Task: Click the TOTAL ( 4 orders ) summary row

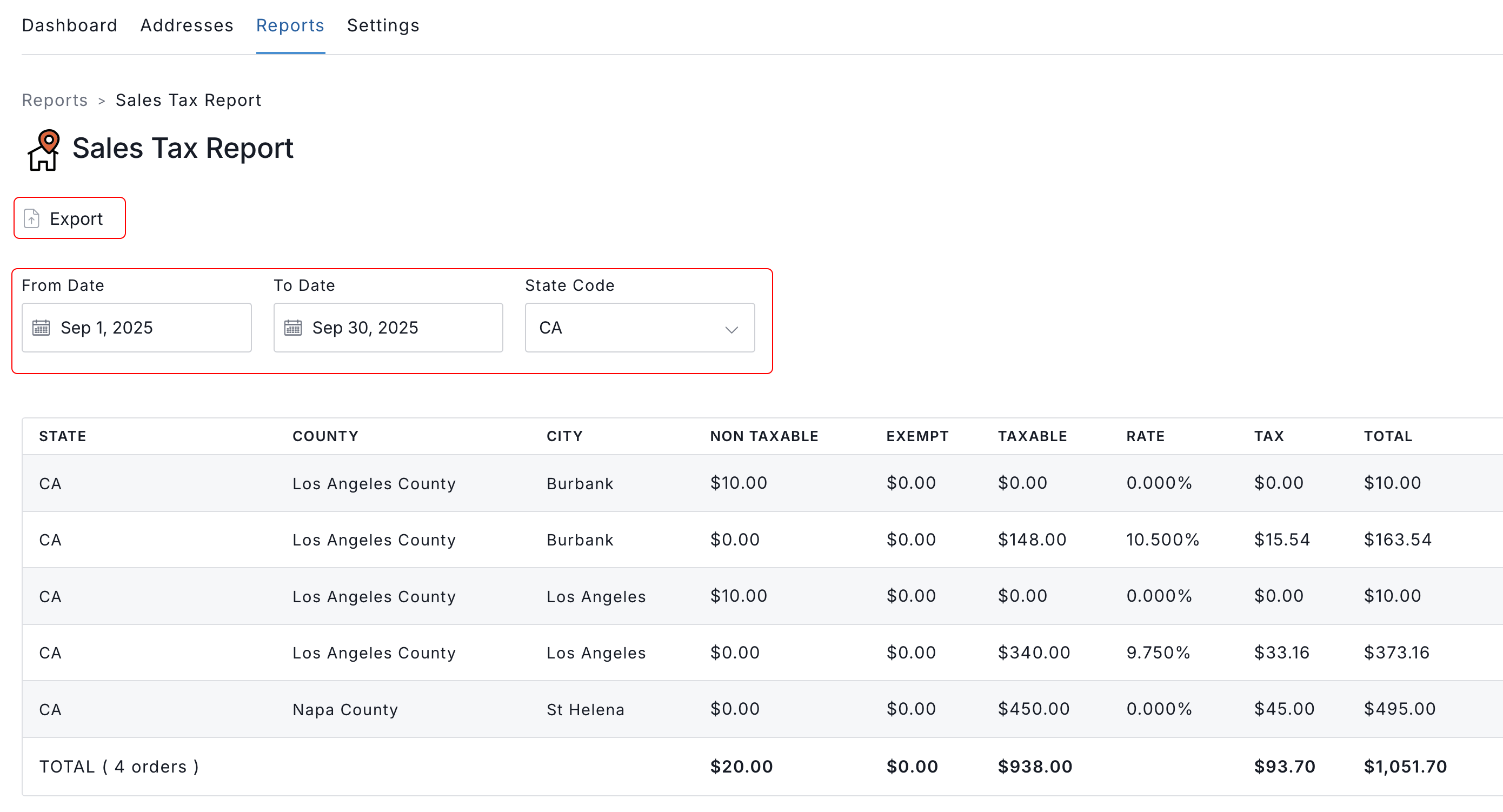Action: pos(119,767)
